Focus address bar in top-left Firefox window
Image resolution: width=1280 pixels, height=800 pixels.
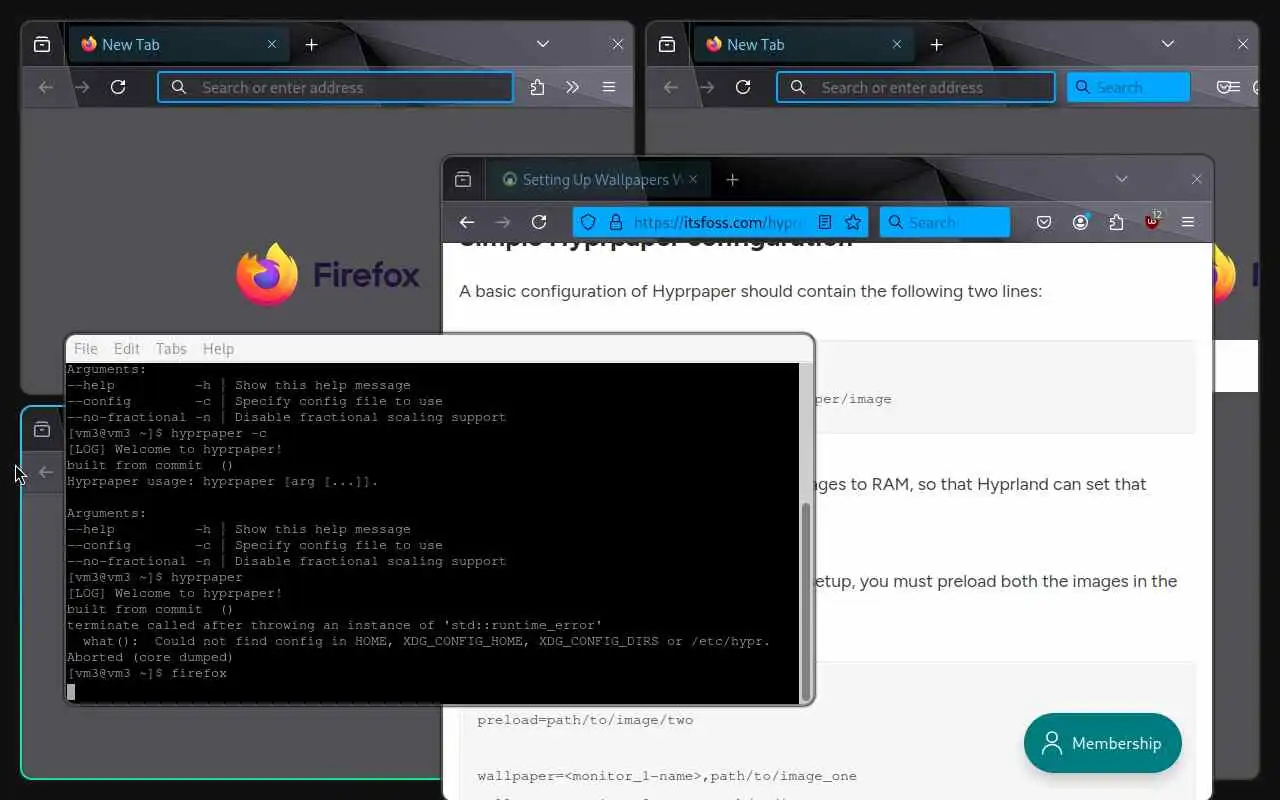(335, 87)
